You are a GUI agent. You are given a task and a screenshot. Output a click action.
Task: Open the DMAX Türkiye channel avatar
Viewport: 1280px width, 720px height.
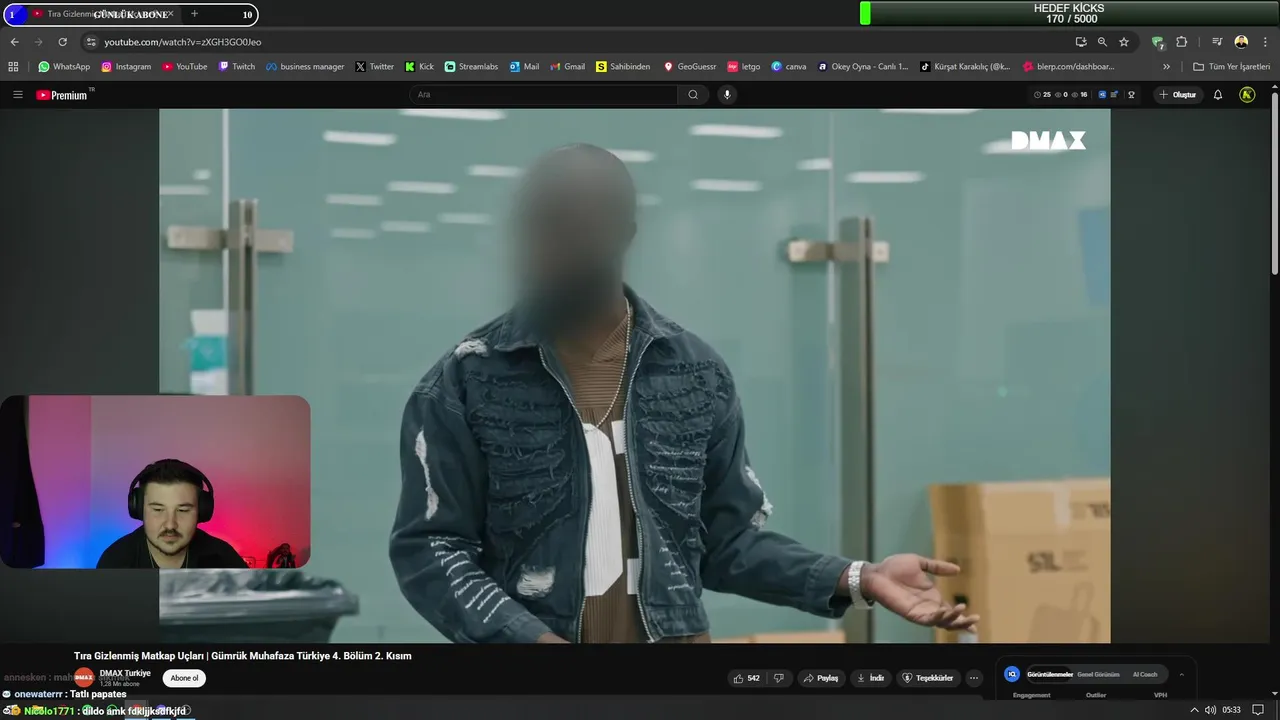[84, 678]
